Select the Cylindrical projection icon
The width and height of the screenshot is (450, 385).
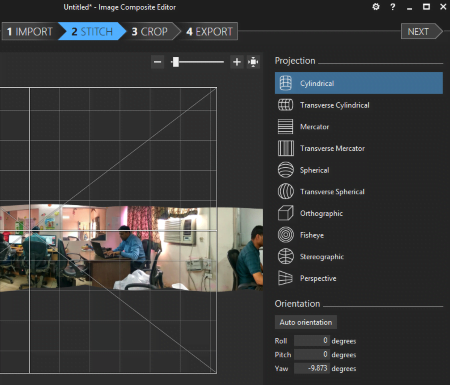coord(285,83)
